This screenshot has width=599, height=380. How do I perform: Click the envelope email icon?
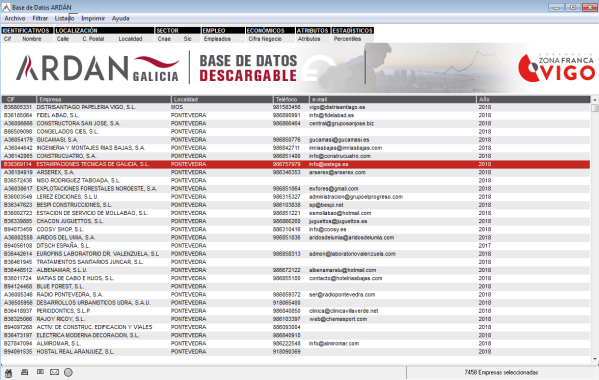click(54, 372)
